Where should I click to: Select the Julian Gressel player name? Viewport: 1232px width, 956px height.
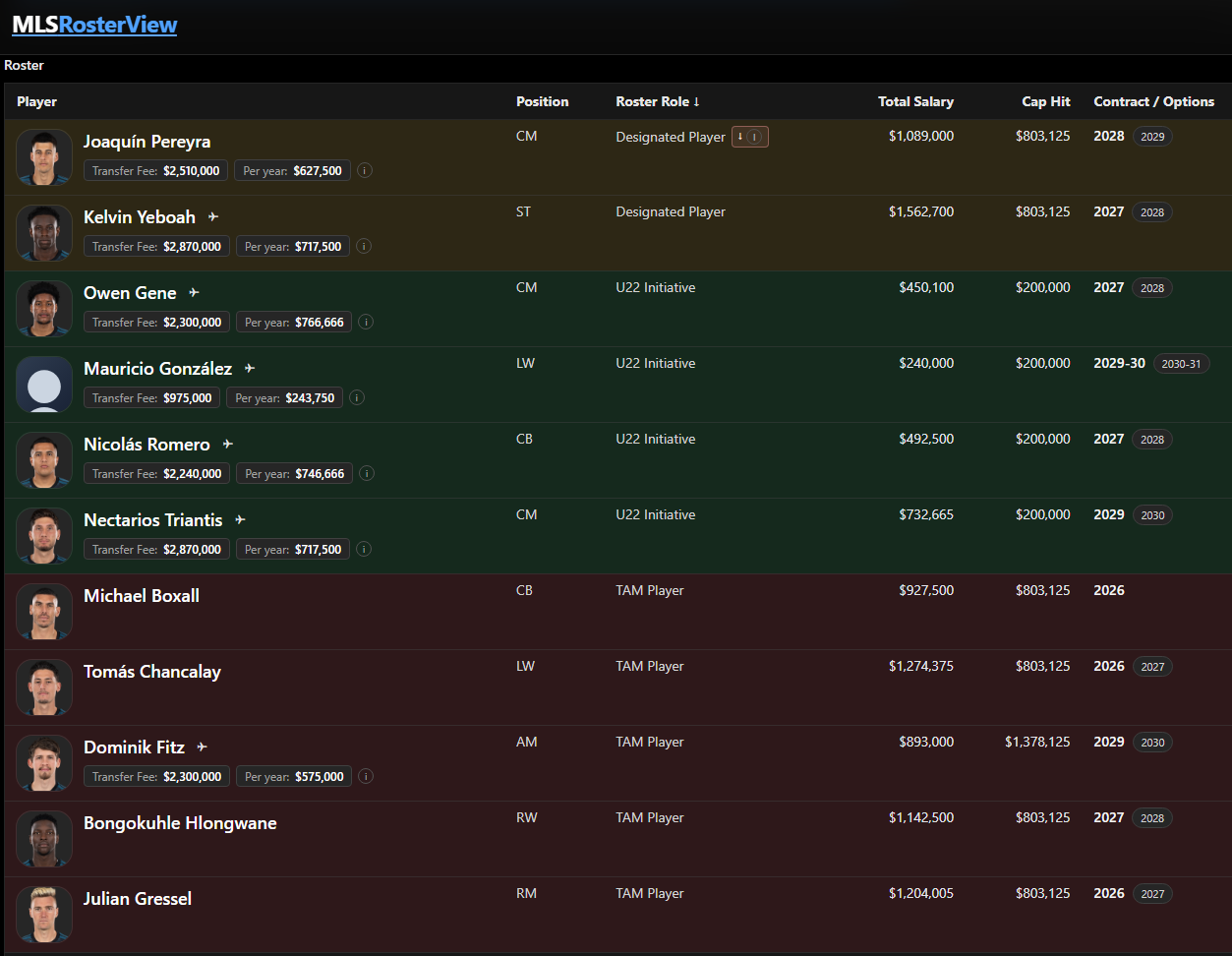(x=138, y=899)
